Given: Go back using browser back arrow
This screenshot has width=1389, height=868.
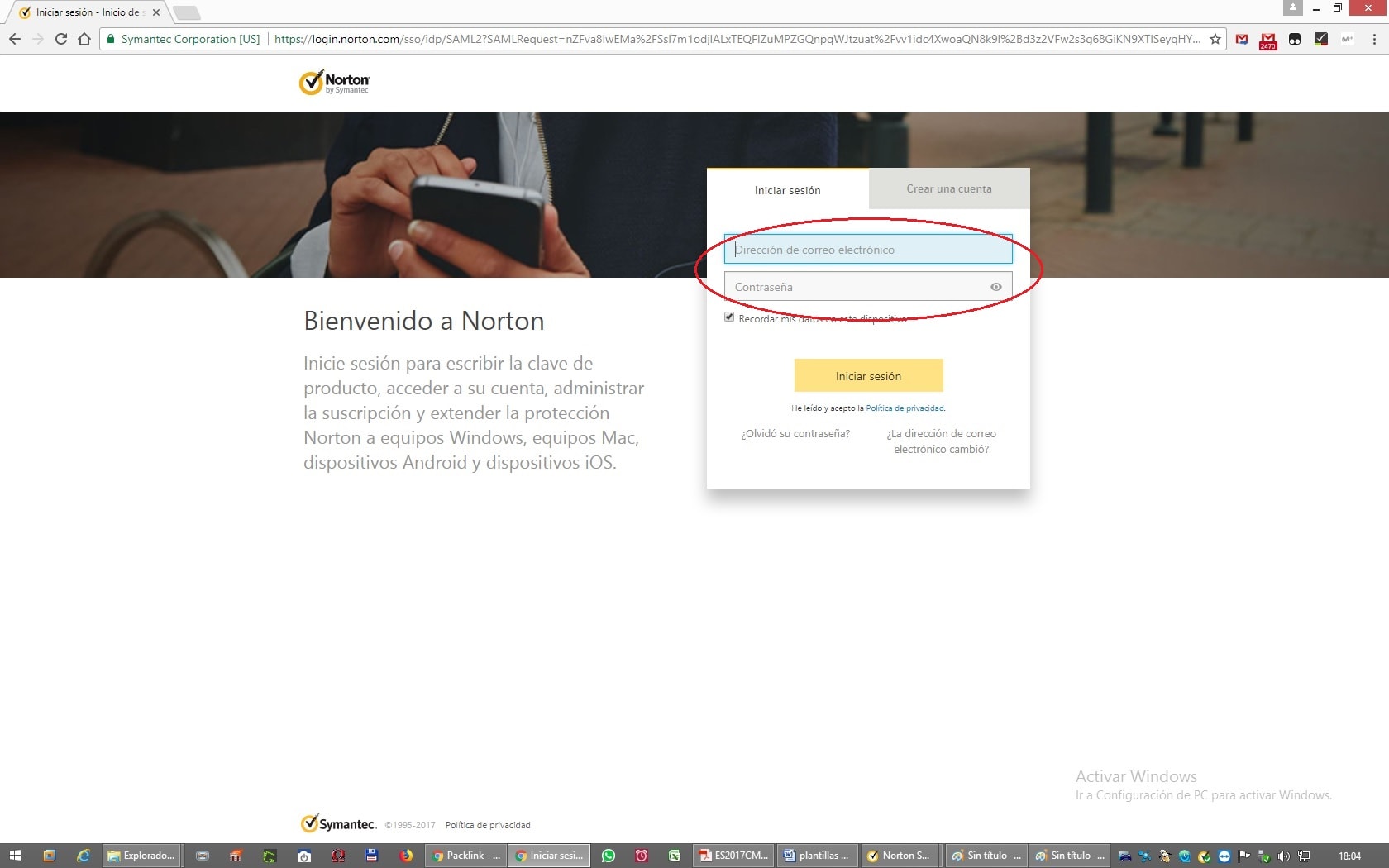Looking at the screenshot, I should point(14,39).
